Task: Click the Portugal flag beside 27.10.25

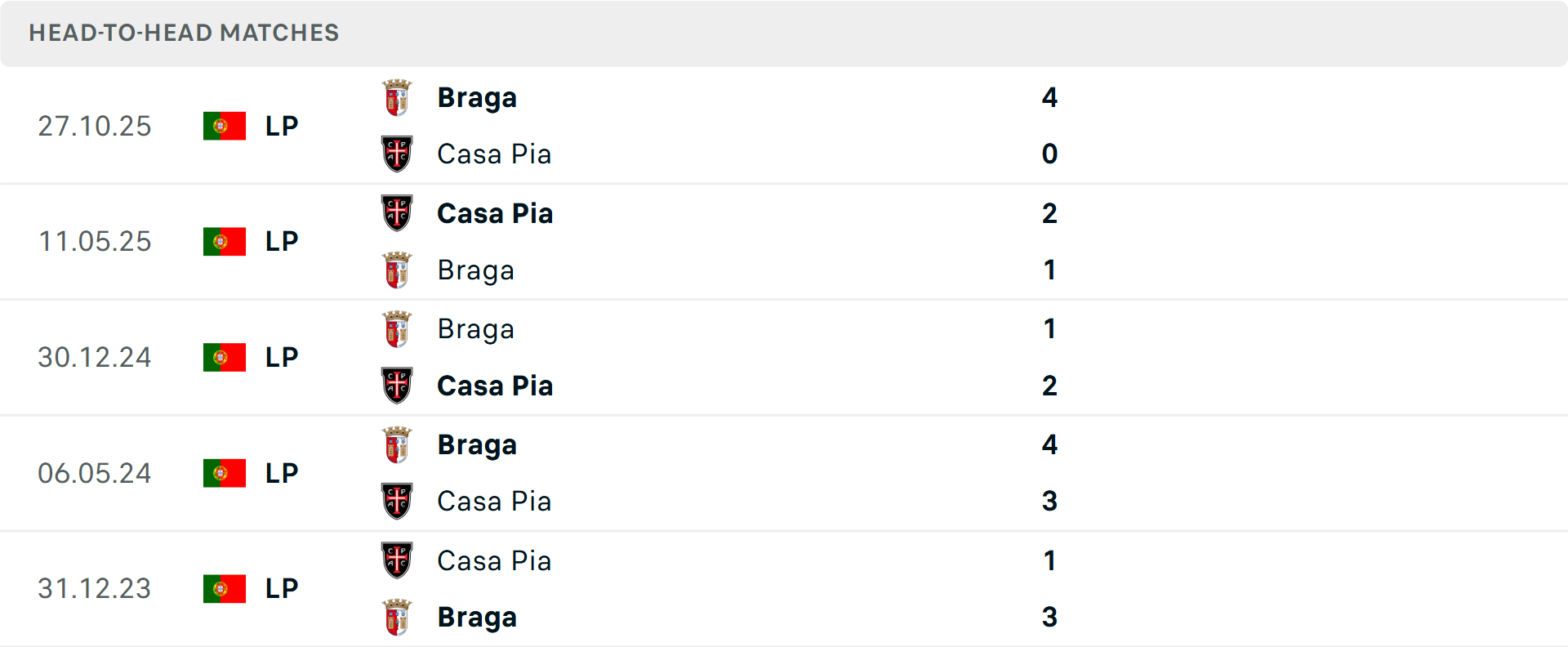Action: [x=225, y=125]
